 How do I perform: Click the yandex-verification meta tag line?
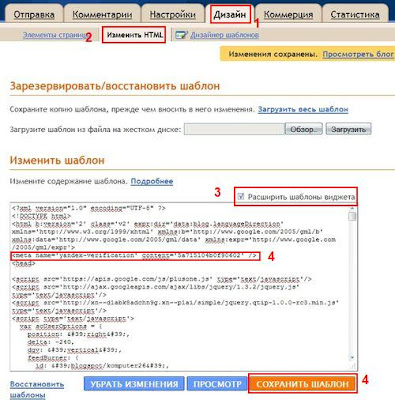click(x=135, y=256)
